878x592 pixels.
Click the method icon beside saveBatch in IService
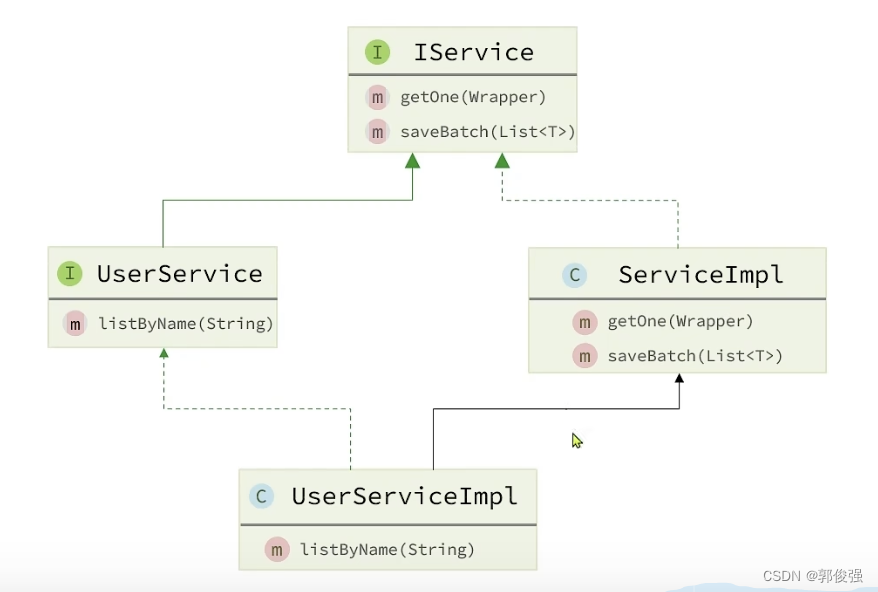click(377, 132)
